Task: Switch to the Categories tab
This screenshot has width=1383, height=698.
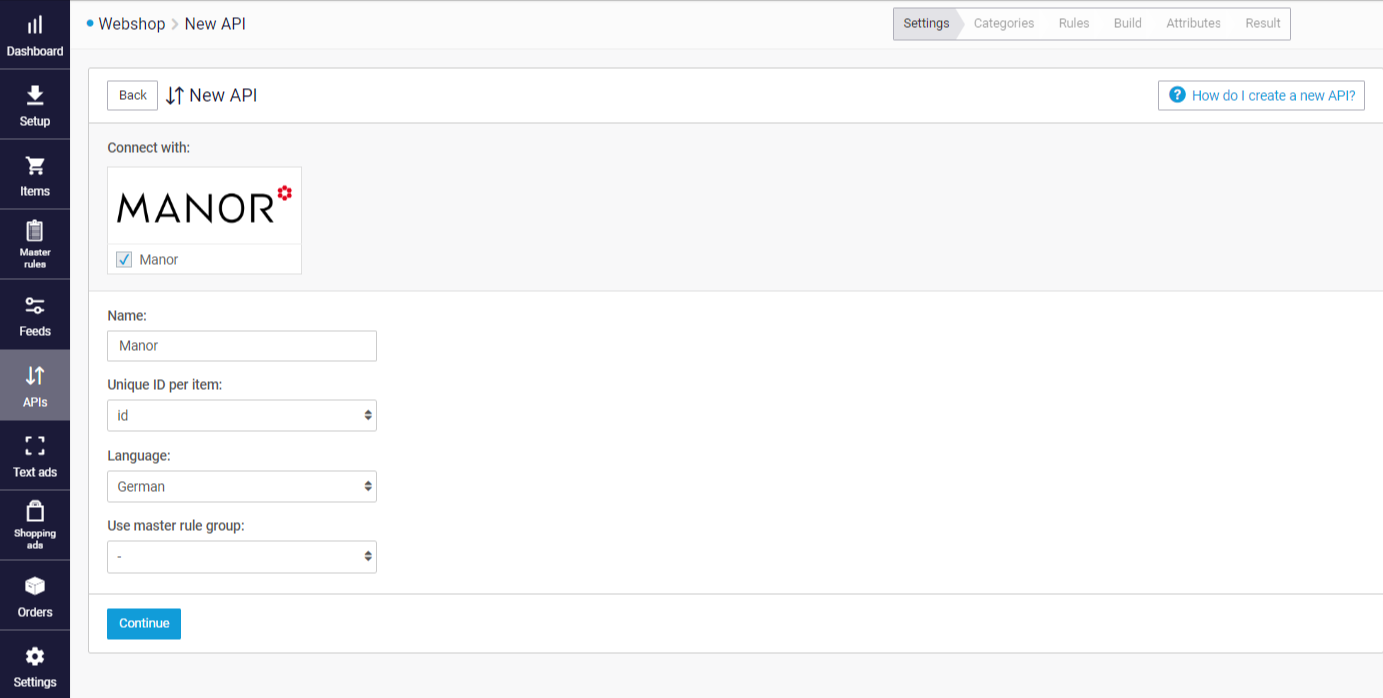Action: click(1003, 23)
